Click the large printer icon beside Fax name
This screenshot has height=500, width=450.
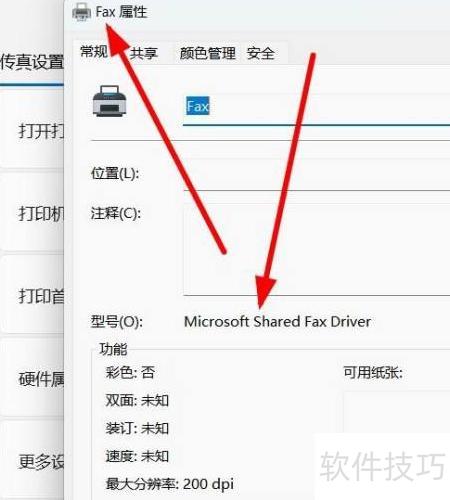click(110, 101)
